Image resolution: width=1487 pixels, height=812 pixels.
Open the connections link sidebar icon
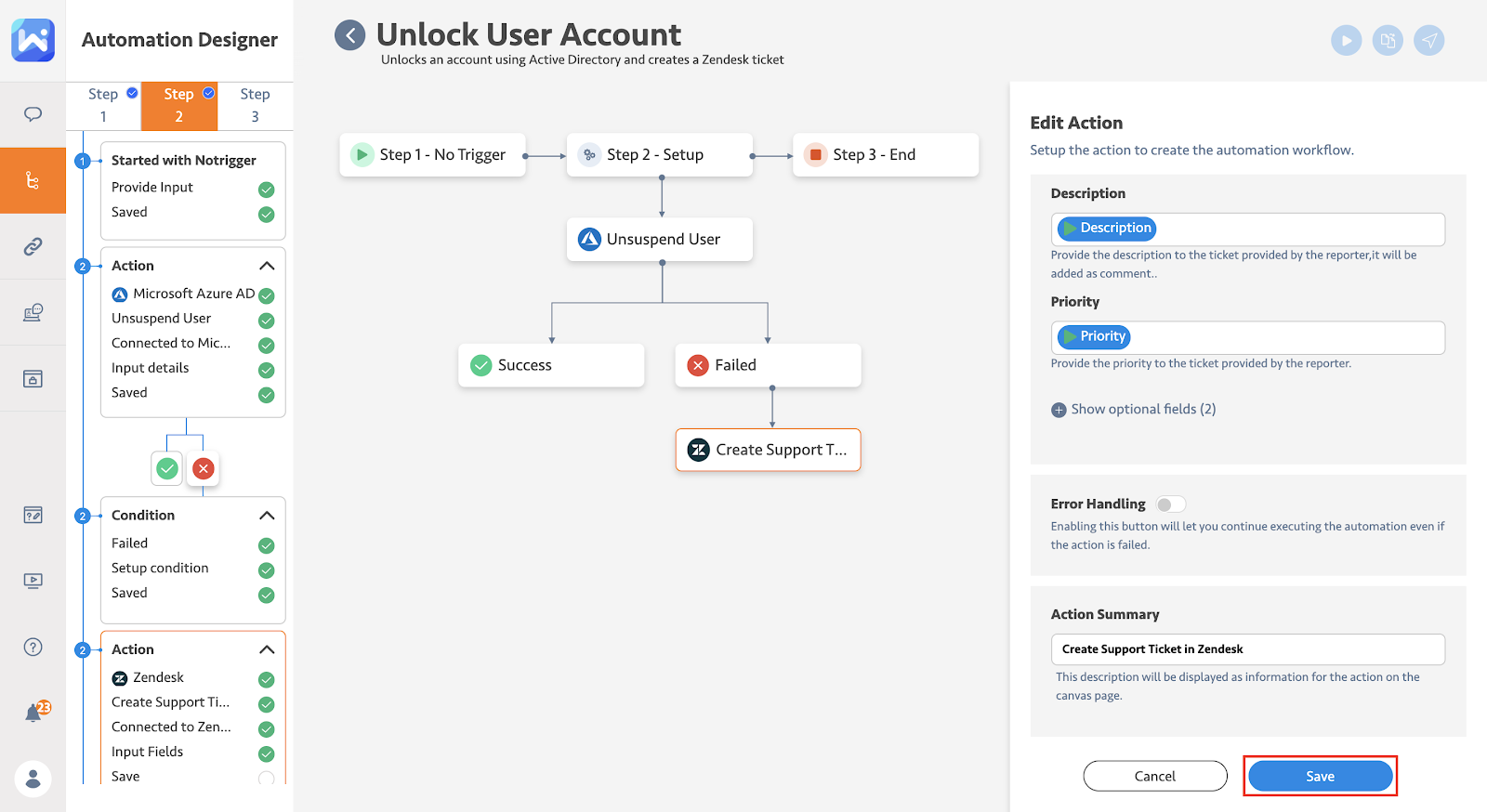tap(33, 246)
